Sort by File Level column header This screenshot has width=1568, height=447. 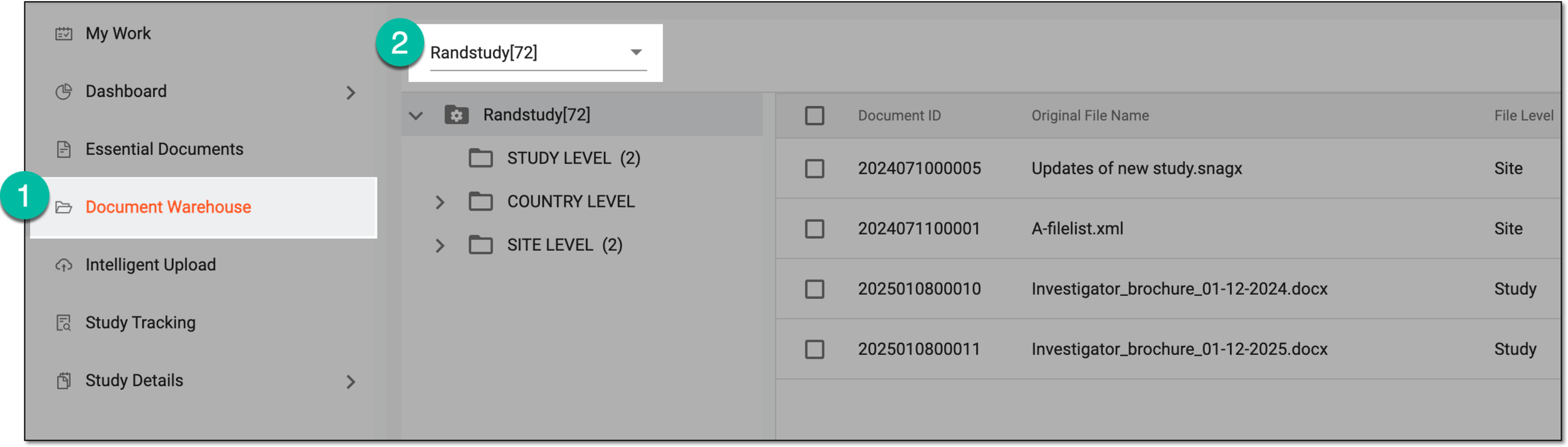click(x=1524, y=115)
